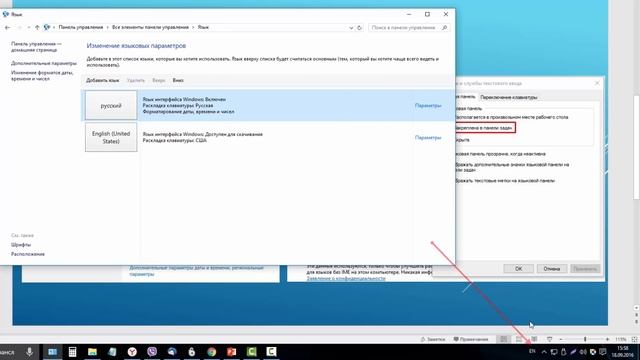Image resolution: width=640 pixels, height=360 pixels.
Task: Open 'Примечания' in the PowerPoint status bar
Action: 471,339
